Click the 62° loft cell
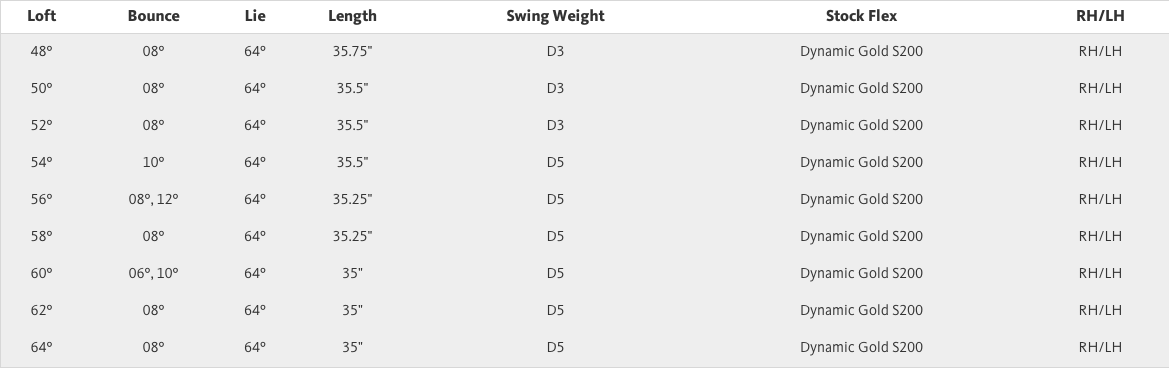 [42, 310]
